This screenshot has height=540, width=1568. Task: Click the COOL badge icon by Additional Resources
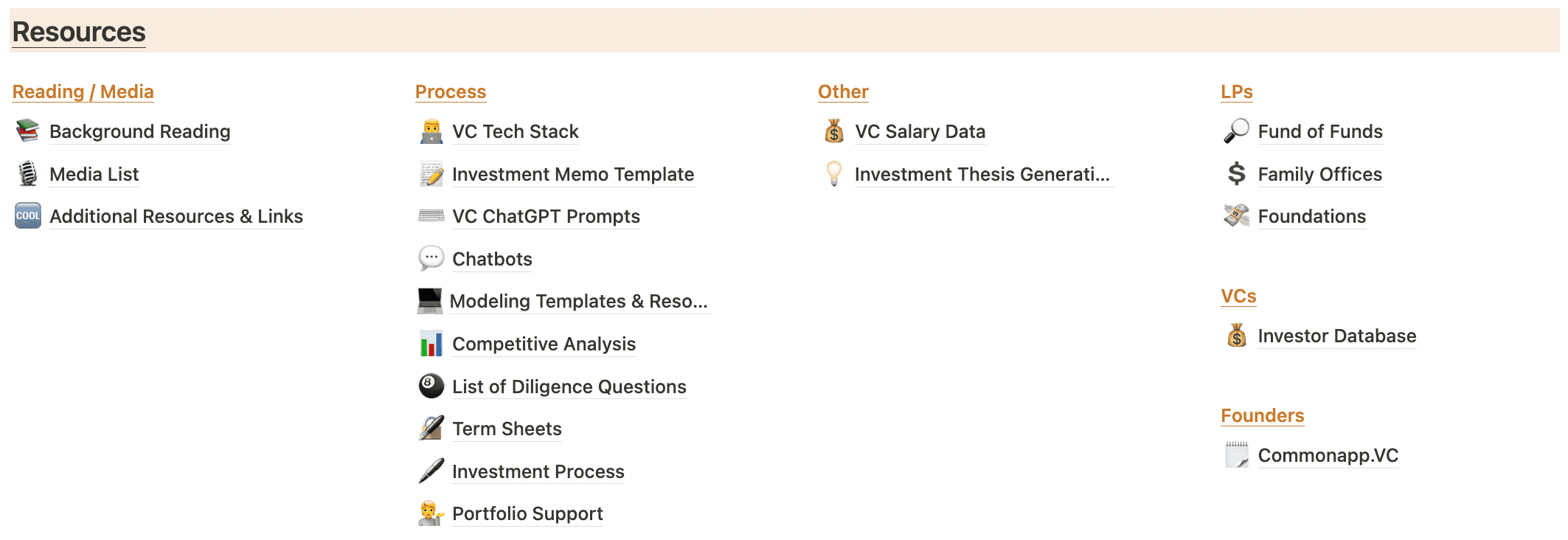(x=27, y=216)
